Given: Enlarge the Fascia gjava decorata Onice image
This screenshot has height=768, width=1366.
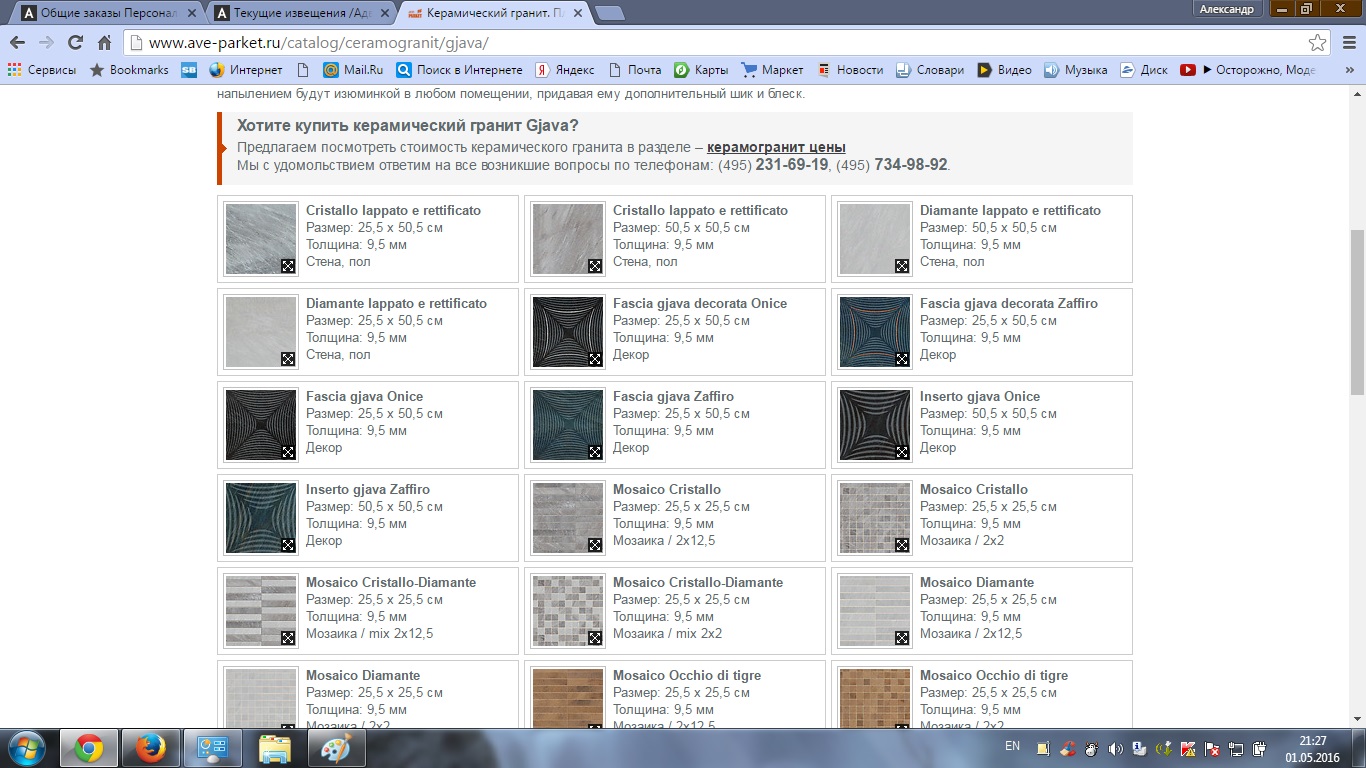Looking at the screenshot, I should click(595, 359).
